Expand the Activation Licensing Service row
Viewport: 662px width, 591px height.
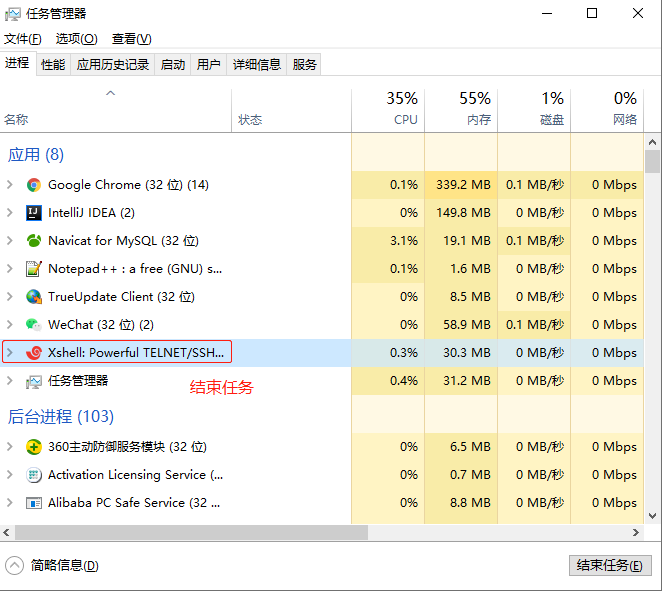[10, 474]
